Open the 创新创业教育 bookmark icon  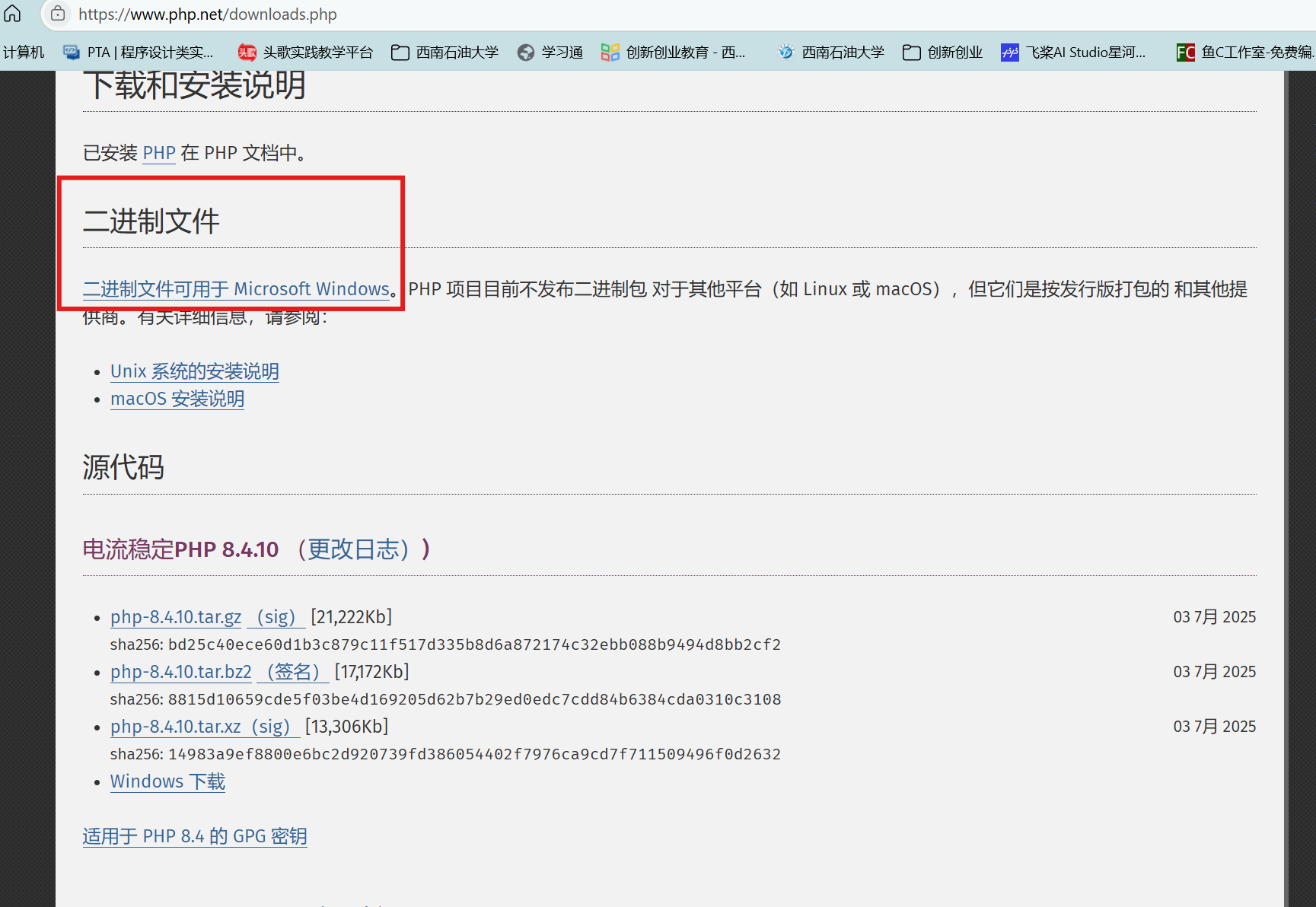click(x=609, y=52)
